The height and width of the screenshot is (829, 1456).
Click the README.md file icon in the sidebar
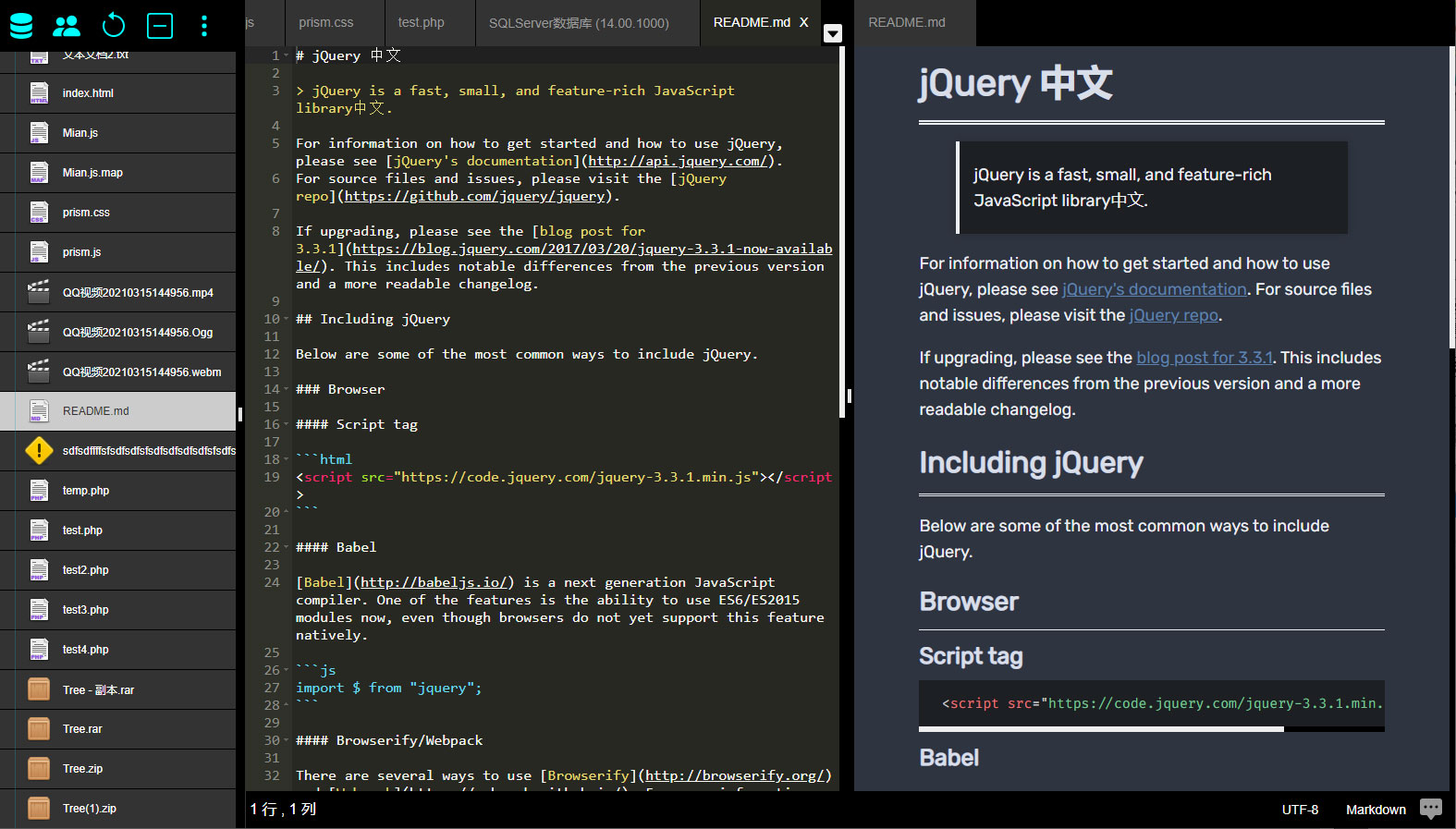click(39, 411)
